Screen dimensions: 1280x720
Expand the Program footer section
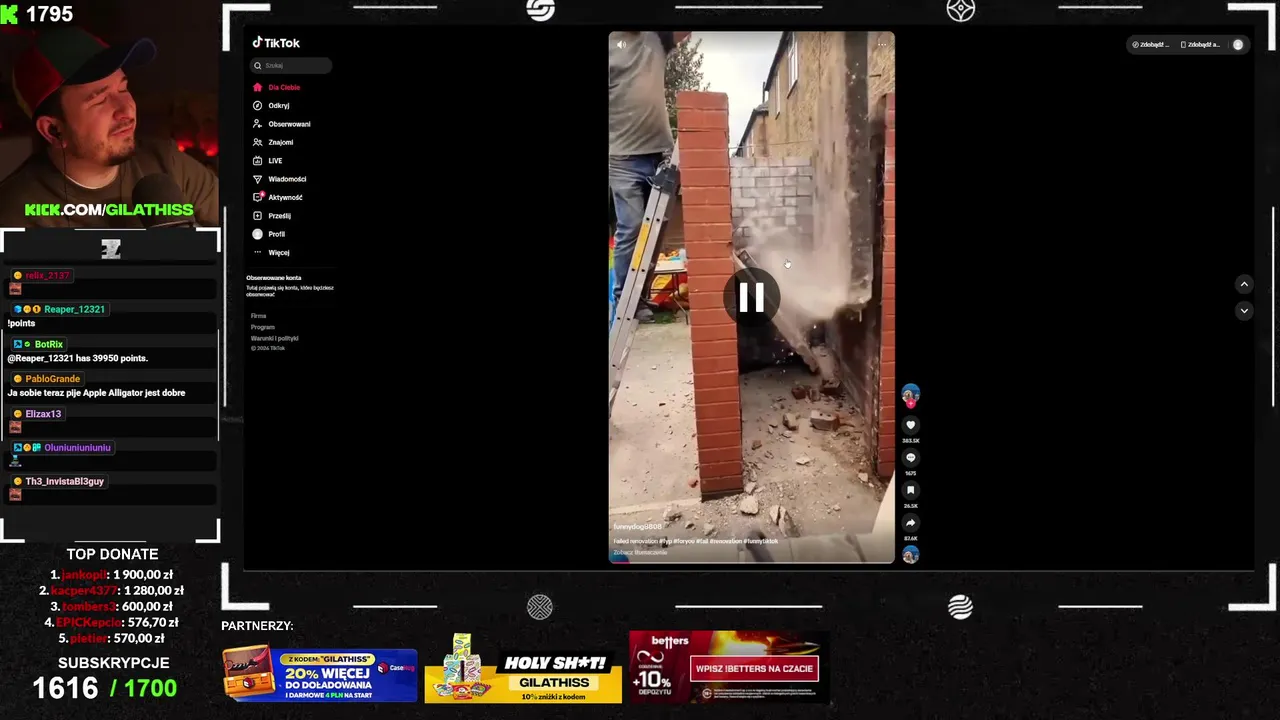tap(262, 327)
